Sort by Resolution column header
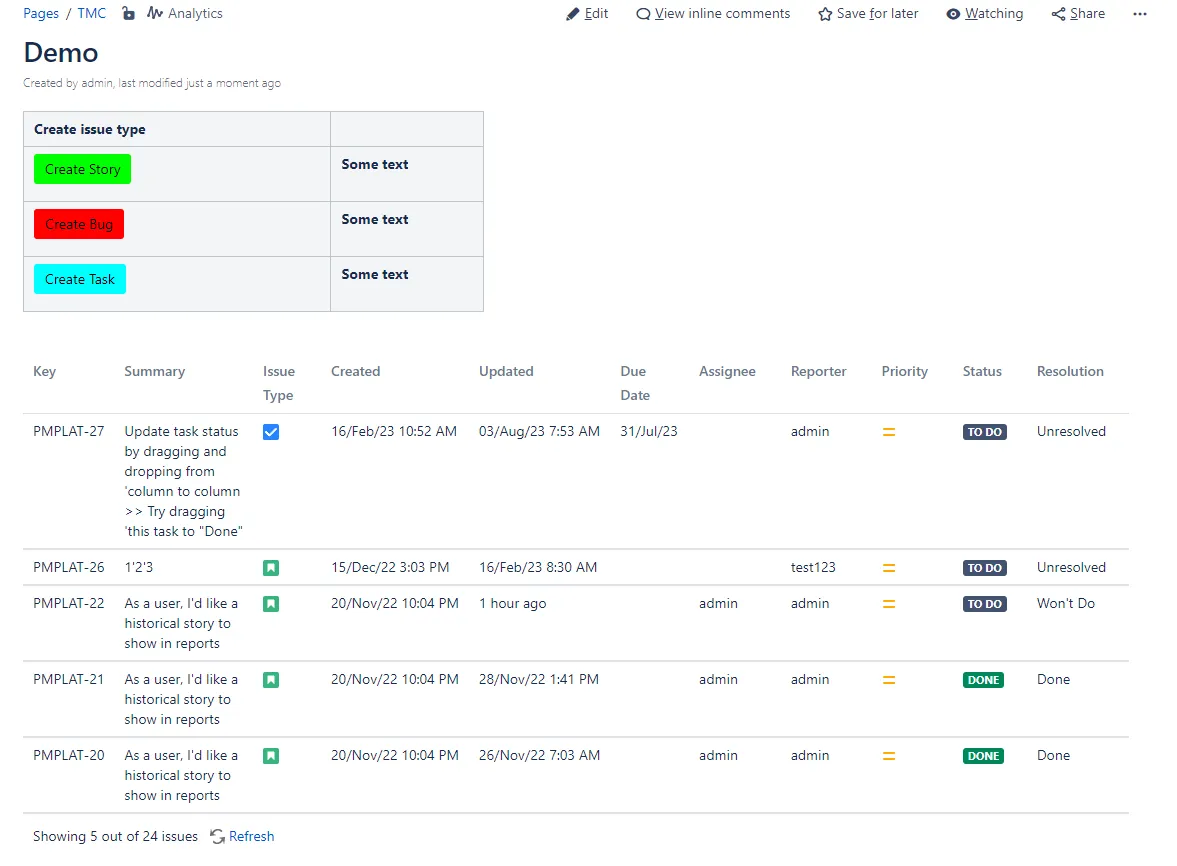1177x866 pixels. point(1070,371)
